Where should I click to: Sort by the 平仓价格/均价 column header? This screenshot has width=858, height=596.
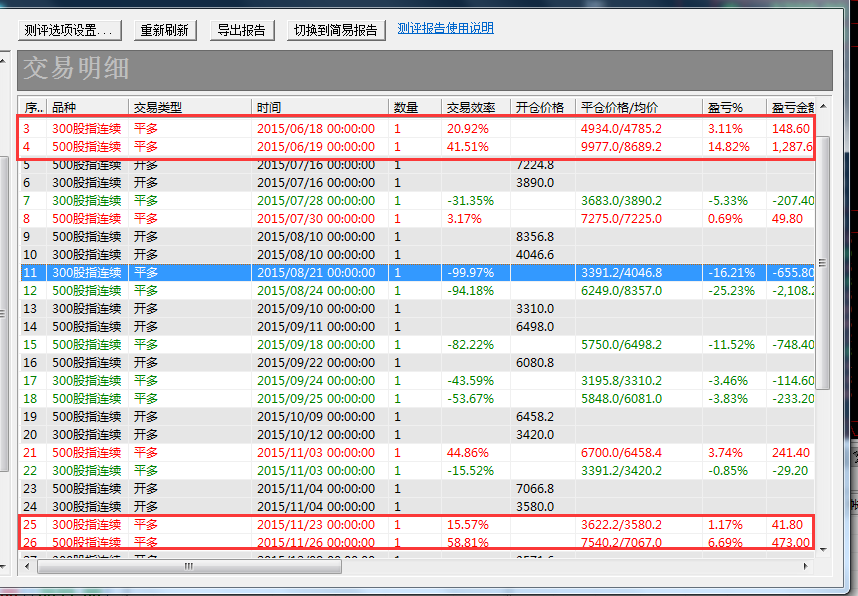638,107
